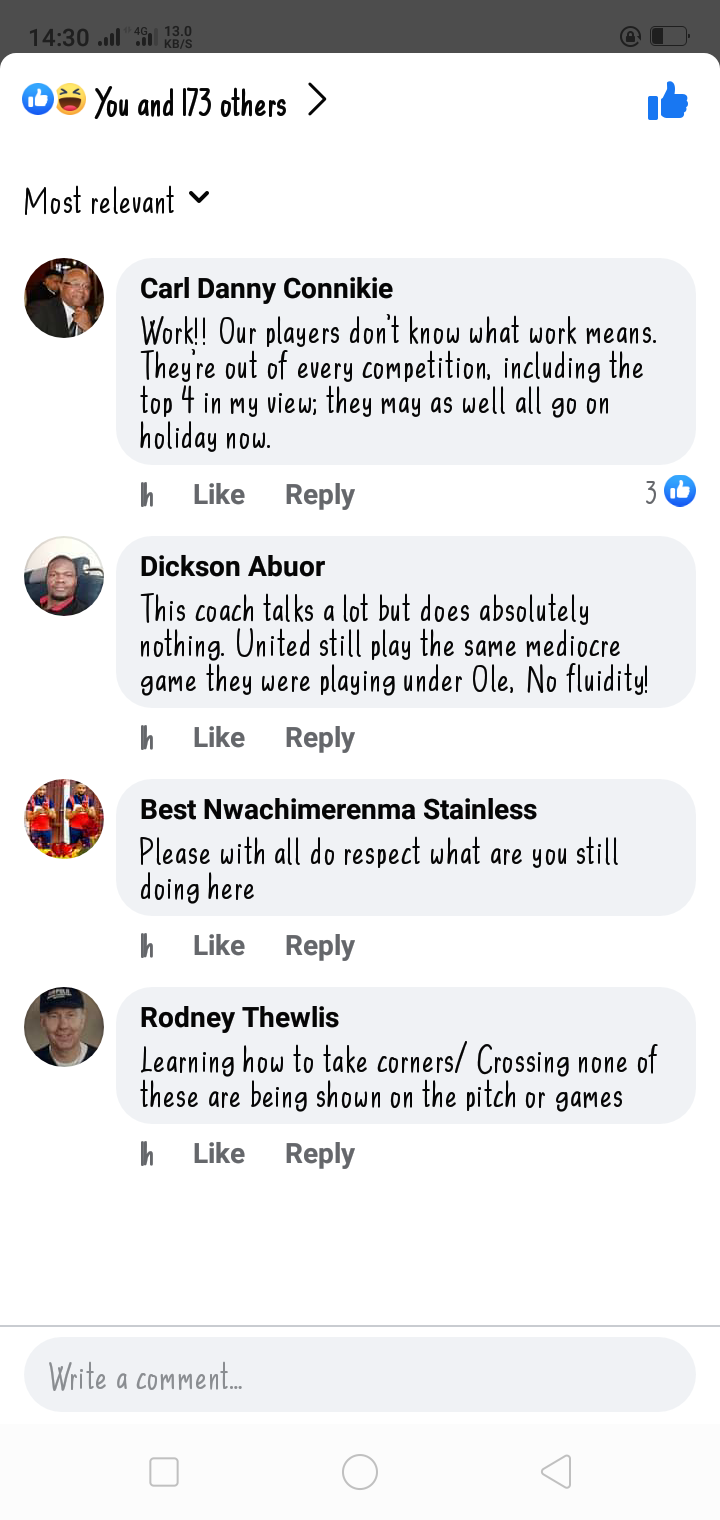Tap the blue thumbs-up like button at top right
This screenshot has height=1520, width=720.
668,101
